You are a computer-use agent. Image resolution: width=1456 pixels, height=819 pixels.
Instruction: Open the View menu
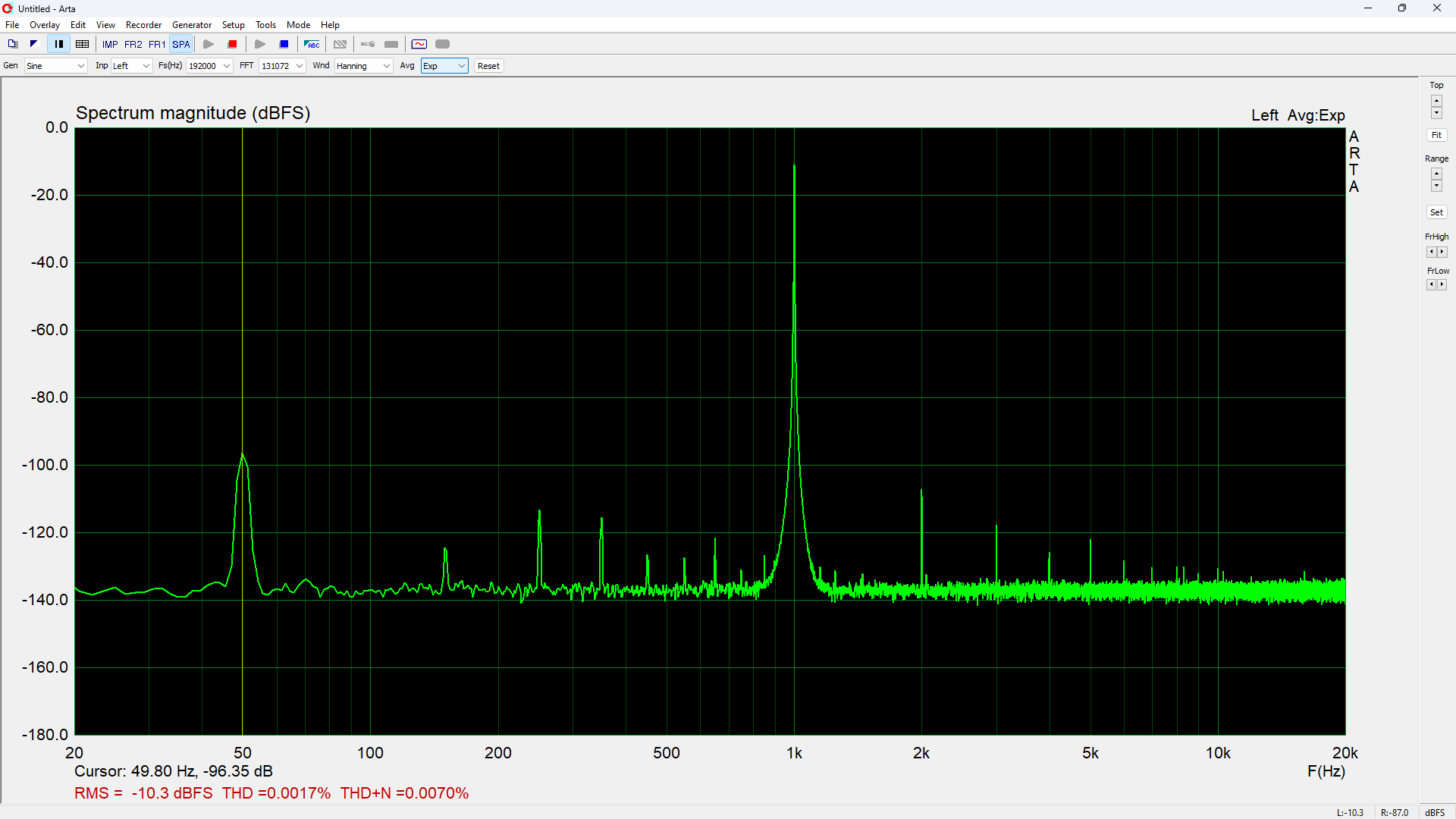[106, 25]
